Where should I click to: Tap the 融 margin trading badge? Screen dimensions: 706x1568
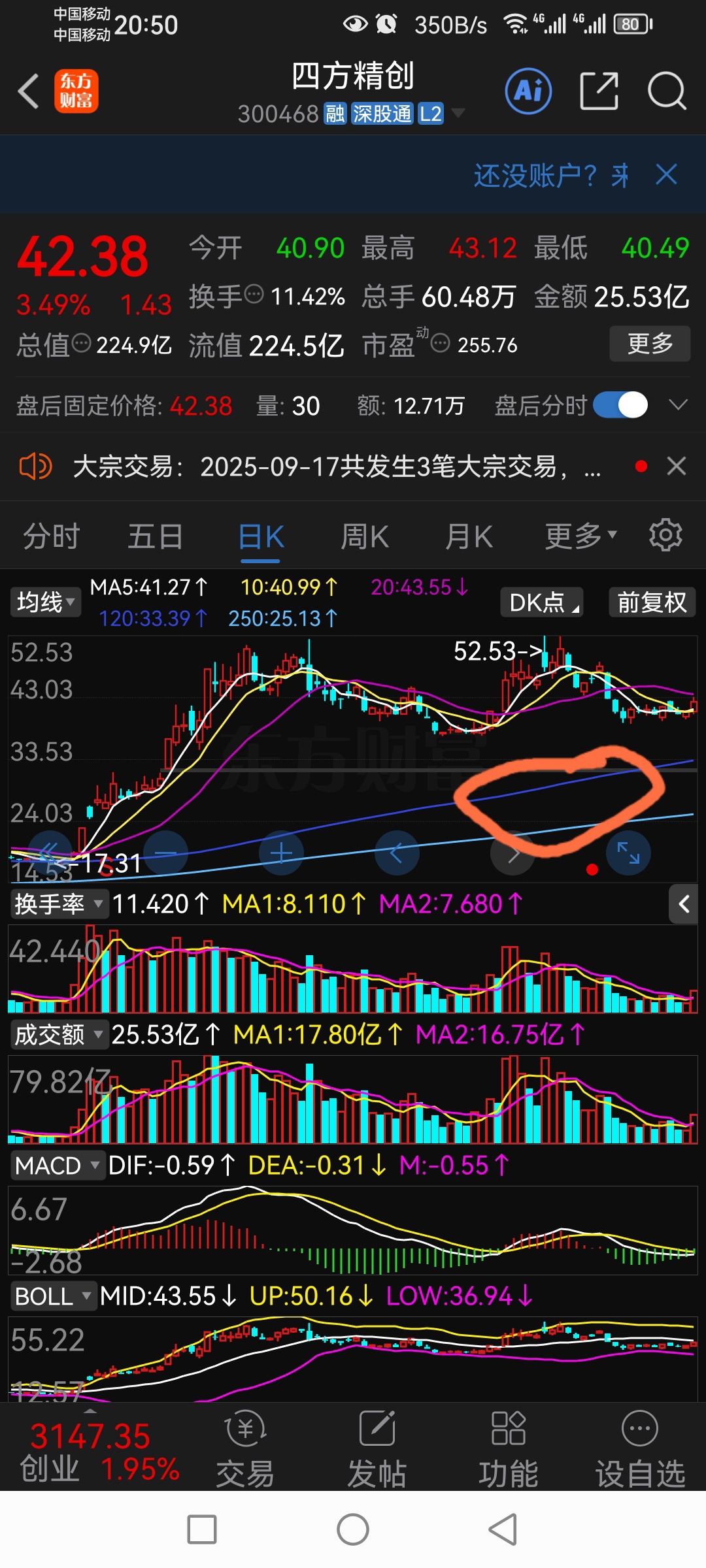pos(335,114)
